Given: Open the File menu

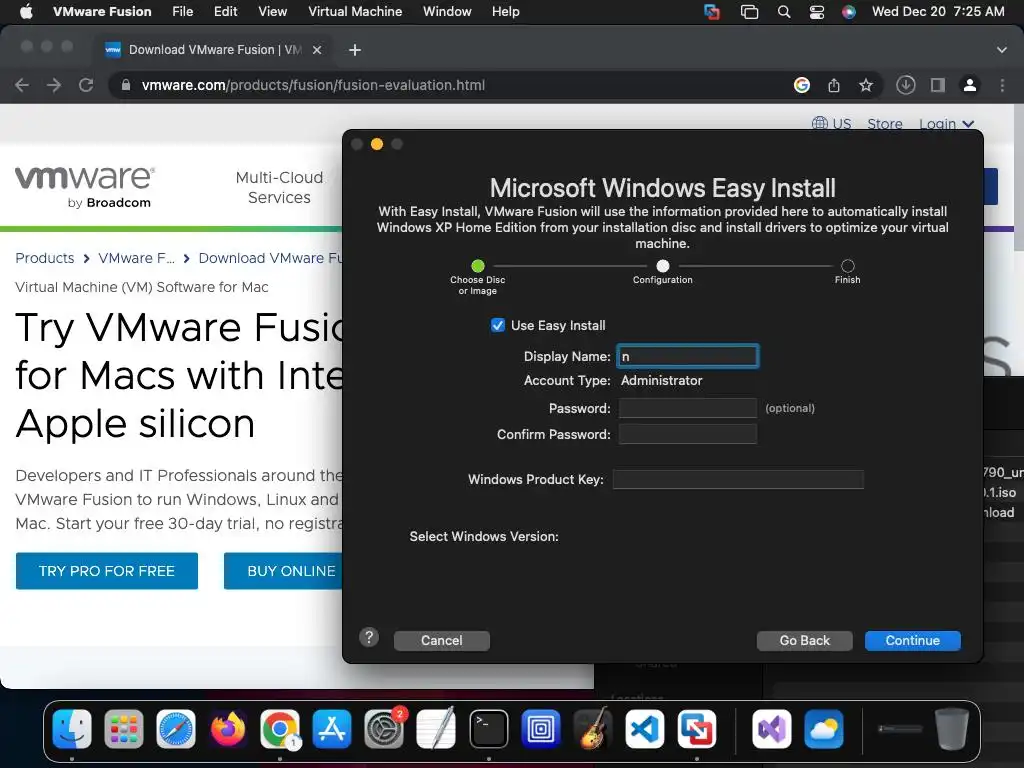Looking at the screenshot, I should coord(182,12).
